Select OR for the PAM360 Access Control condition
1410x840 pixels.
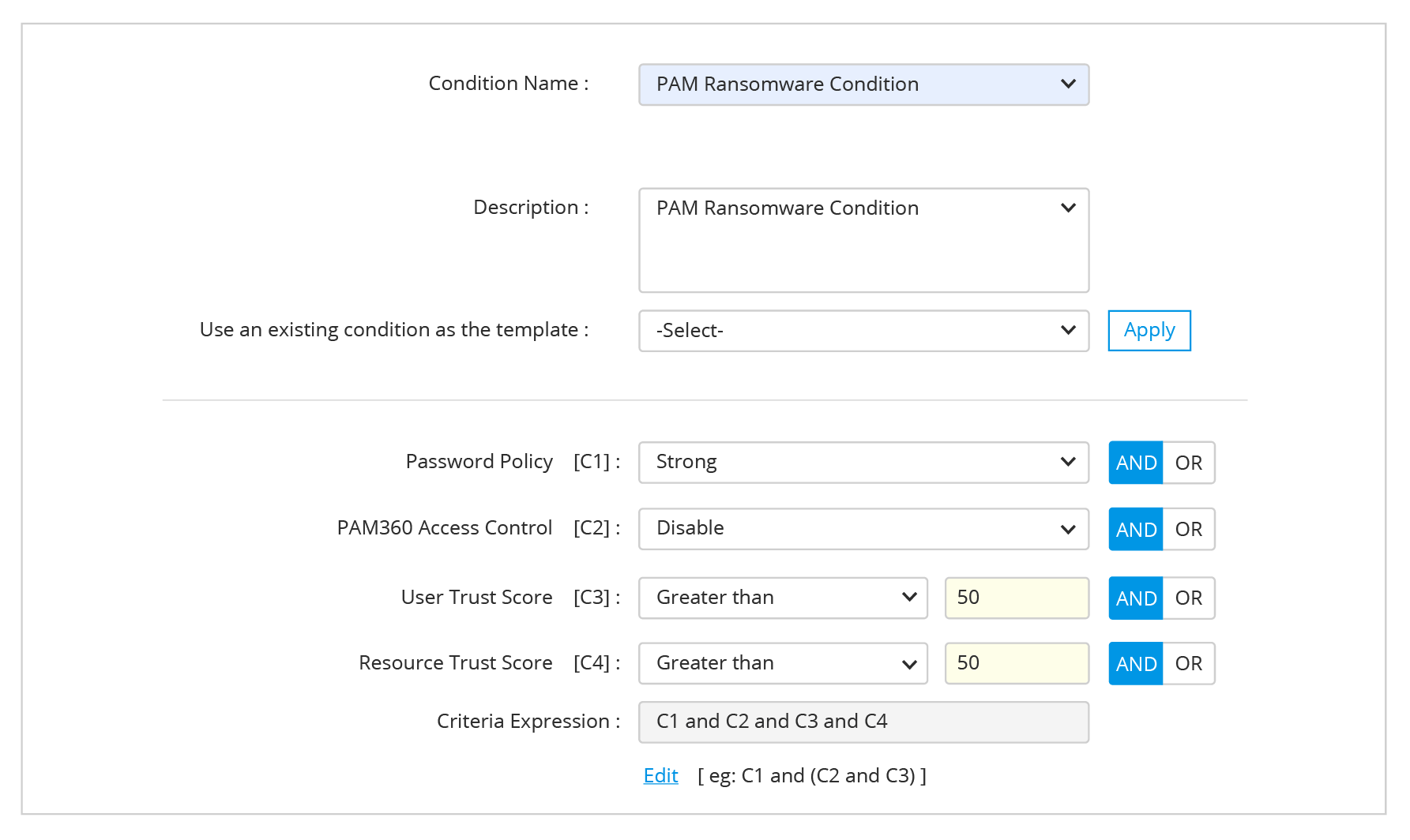(1188, 529)
